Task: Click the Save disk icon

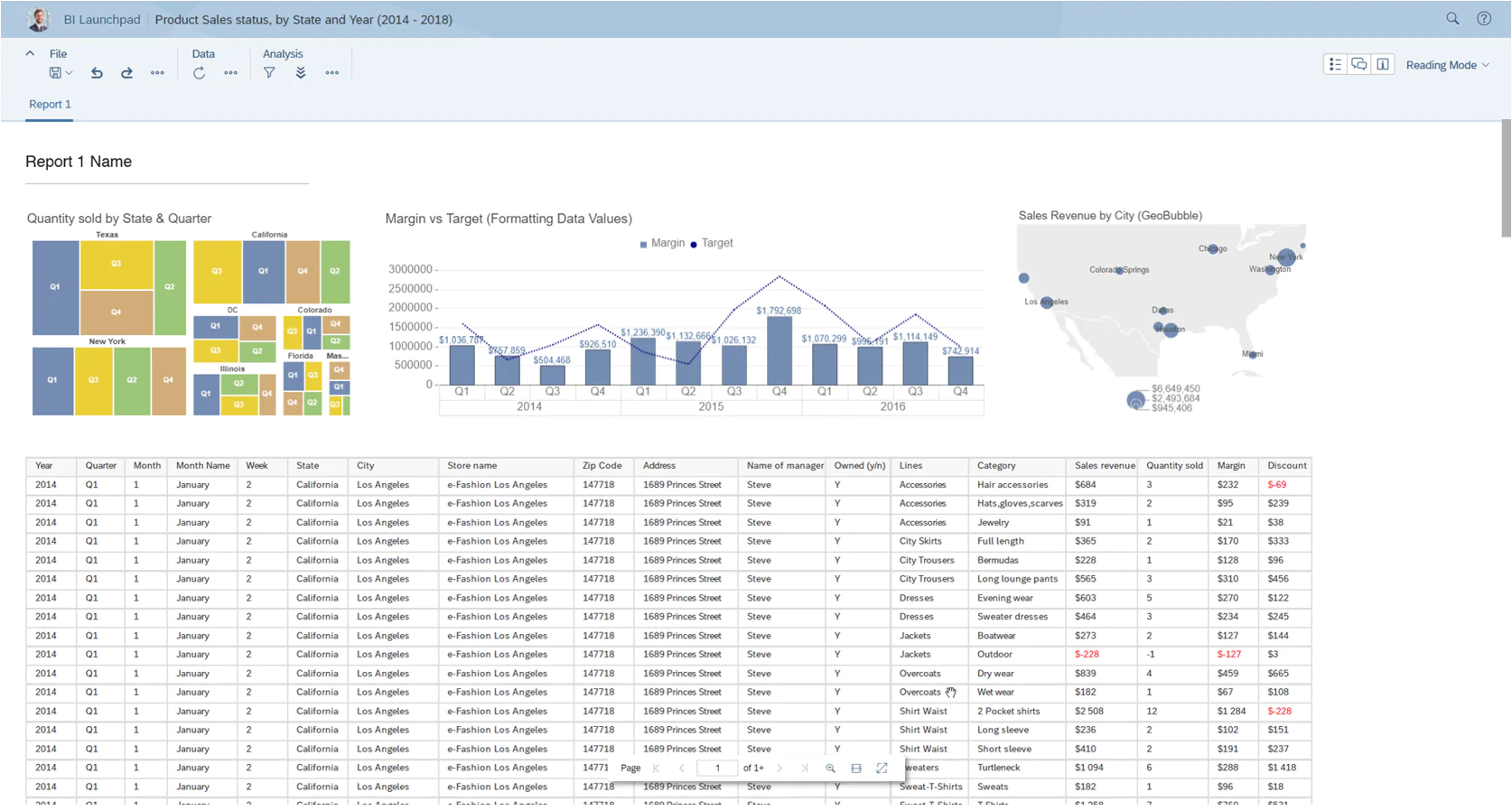Action: (55, 73)
